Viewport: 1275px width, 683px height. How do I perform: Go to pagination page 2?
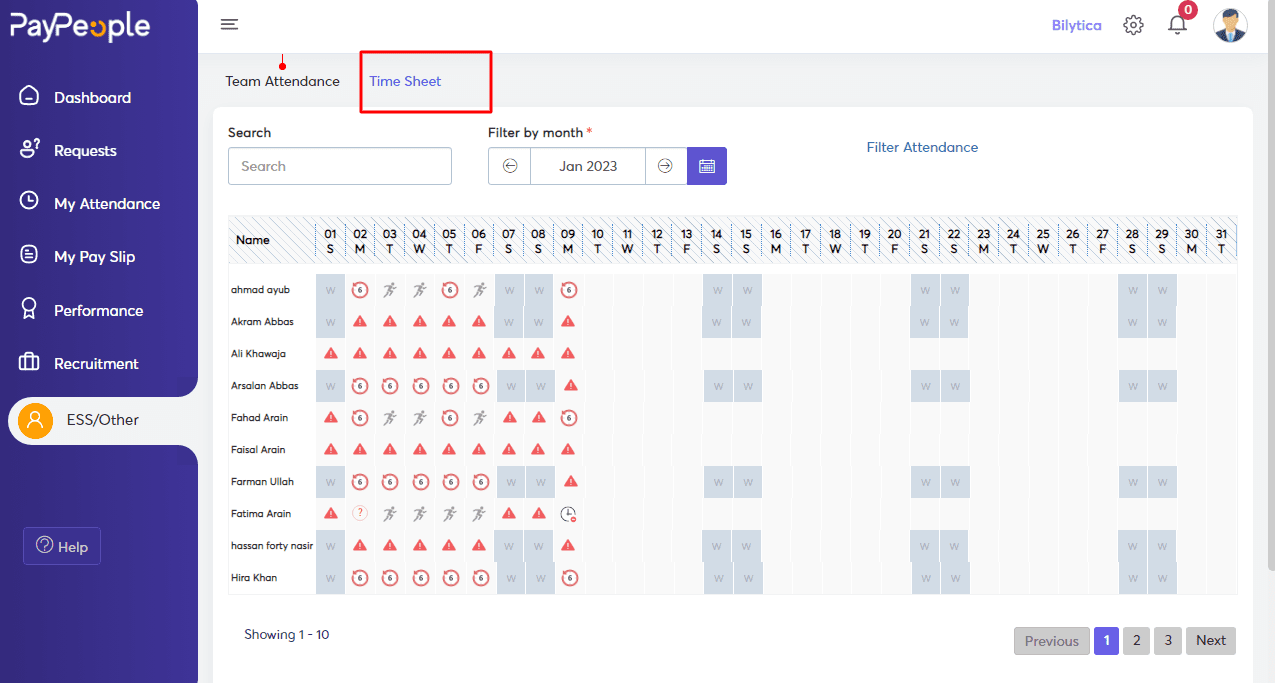(x=1136, y=641)
